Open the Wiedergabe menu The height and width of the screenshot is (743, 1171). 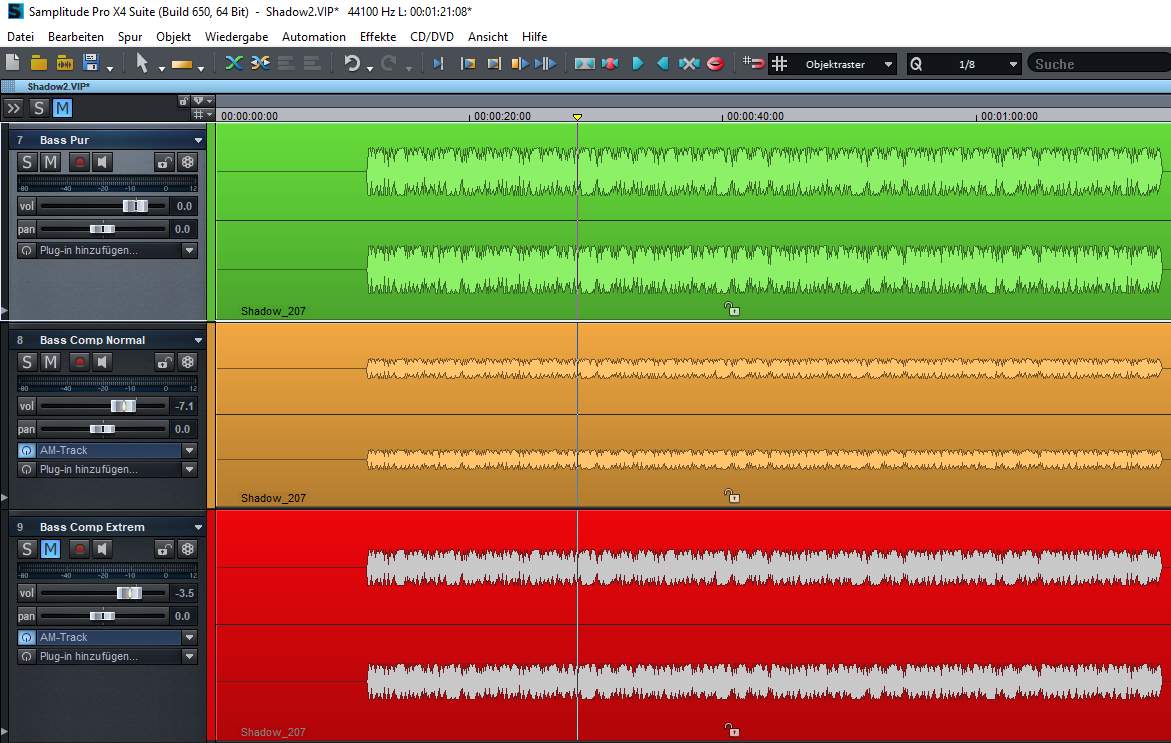point(237,36)
